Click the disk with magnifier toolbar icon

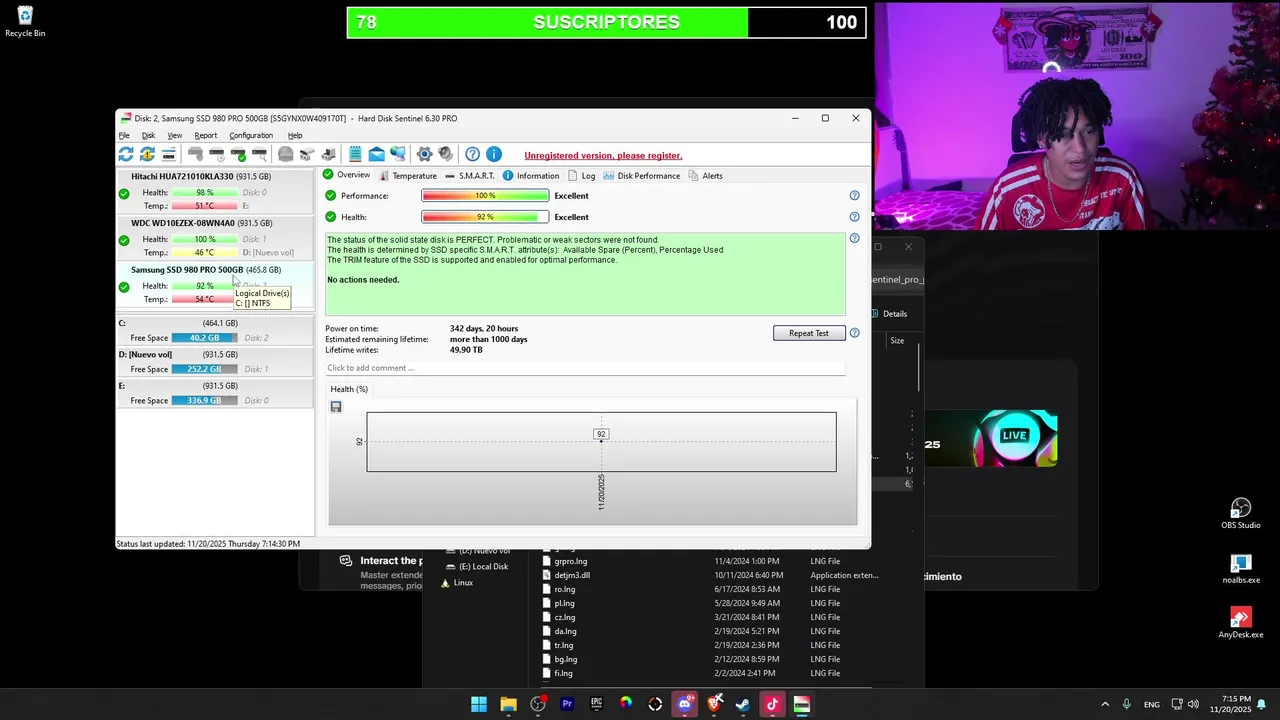[x=259, y=154]
